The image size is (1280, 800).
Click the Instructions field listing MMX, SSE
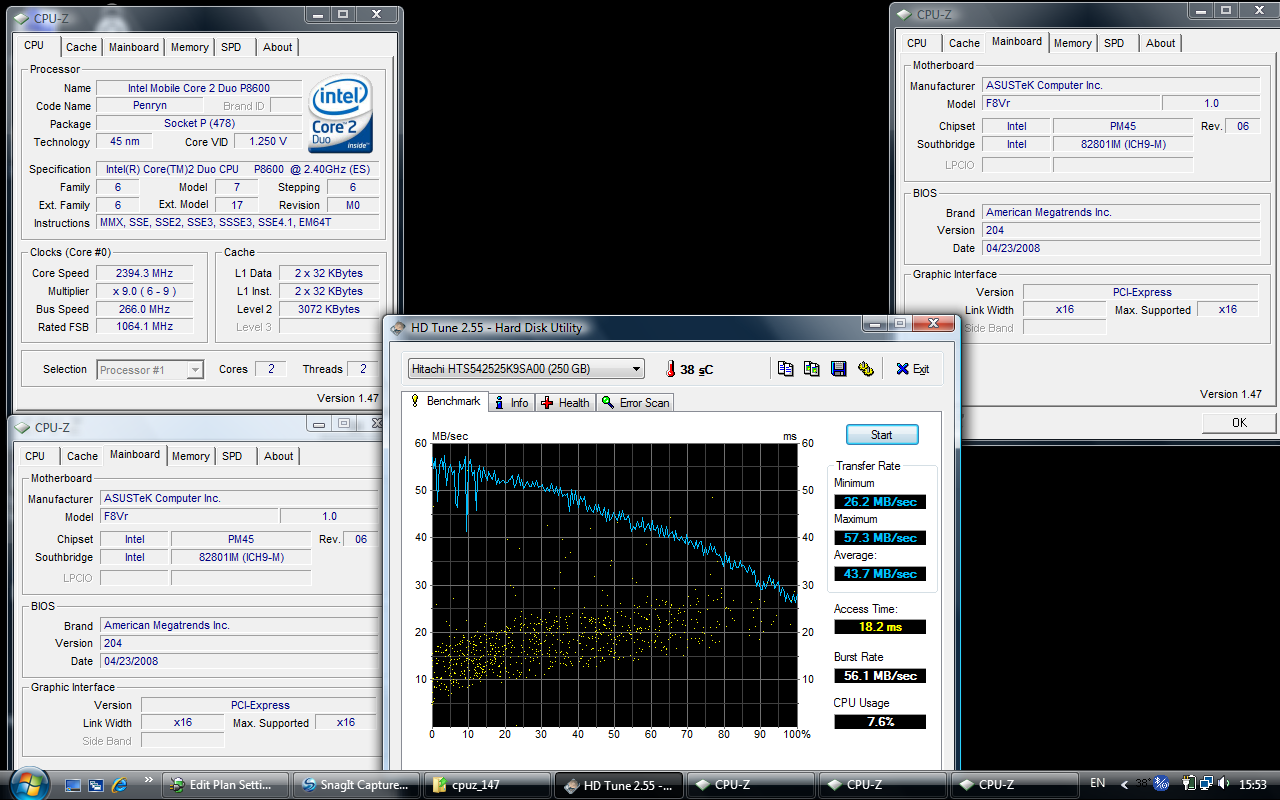[237, 223]
